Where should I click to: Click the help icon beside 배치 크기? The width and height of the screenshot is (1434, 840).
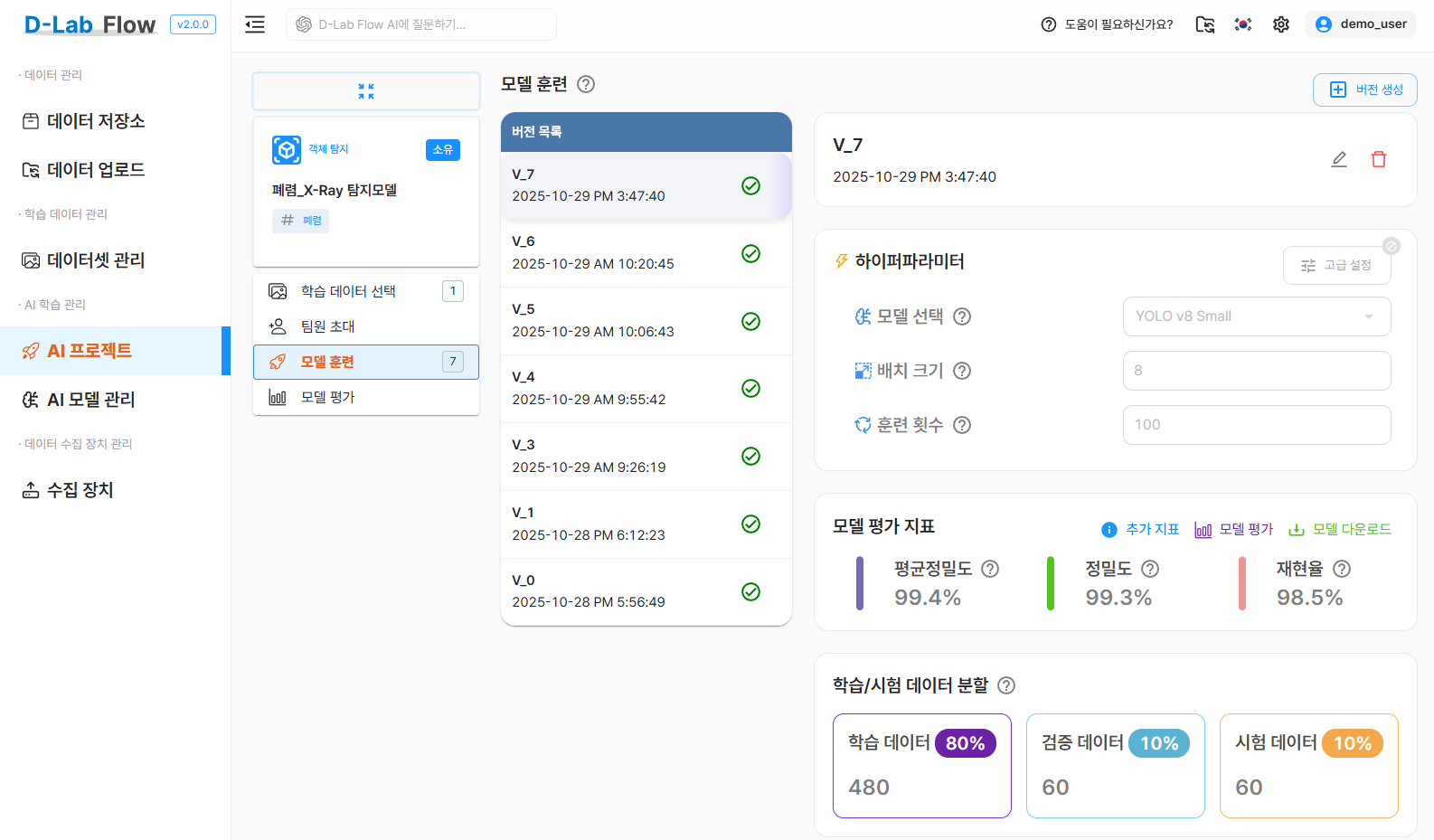(962, 371)
